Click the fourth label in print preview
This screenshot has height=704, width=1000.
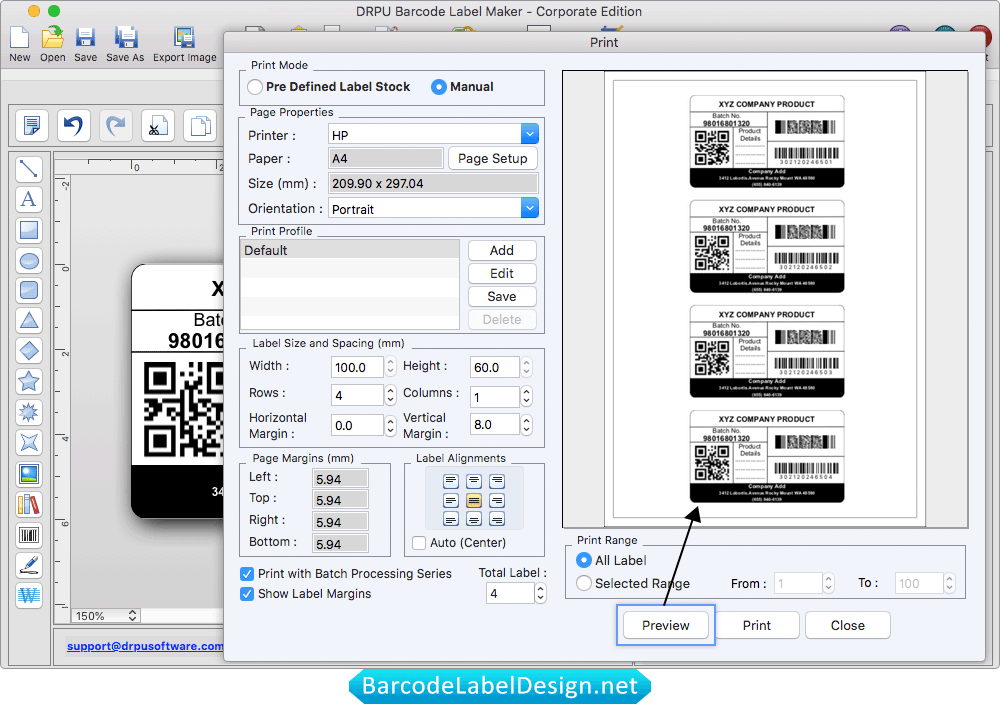point(767,457)
